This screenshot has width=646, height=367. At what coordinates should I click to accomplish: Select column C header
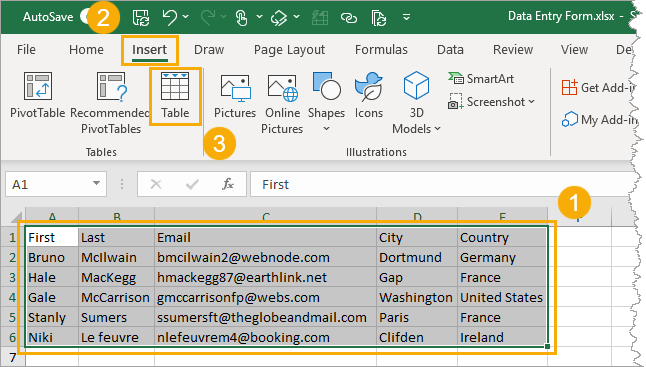click(265, 217)
